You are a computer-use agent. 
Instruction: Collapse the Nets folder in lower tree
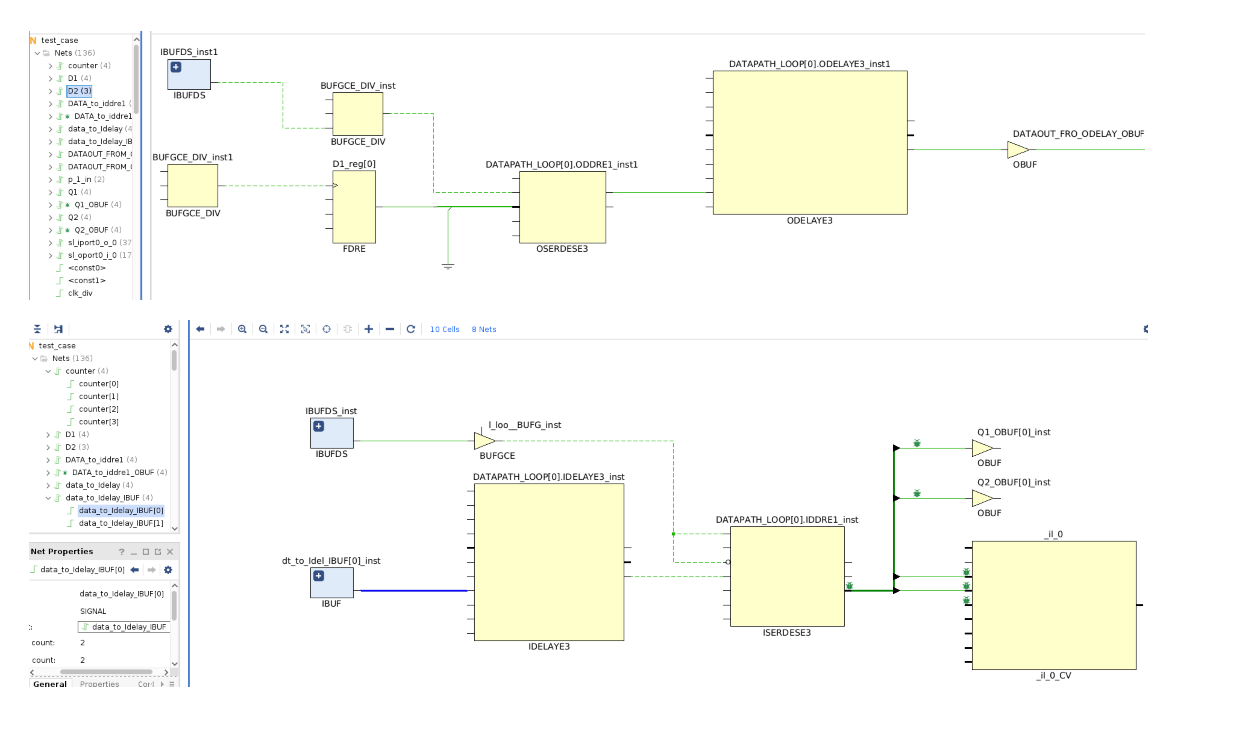click(35, 358)
